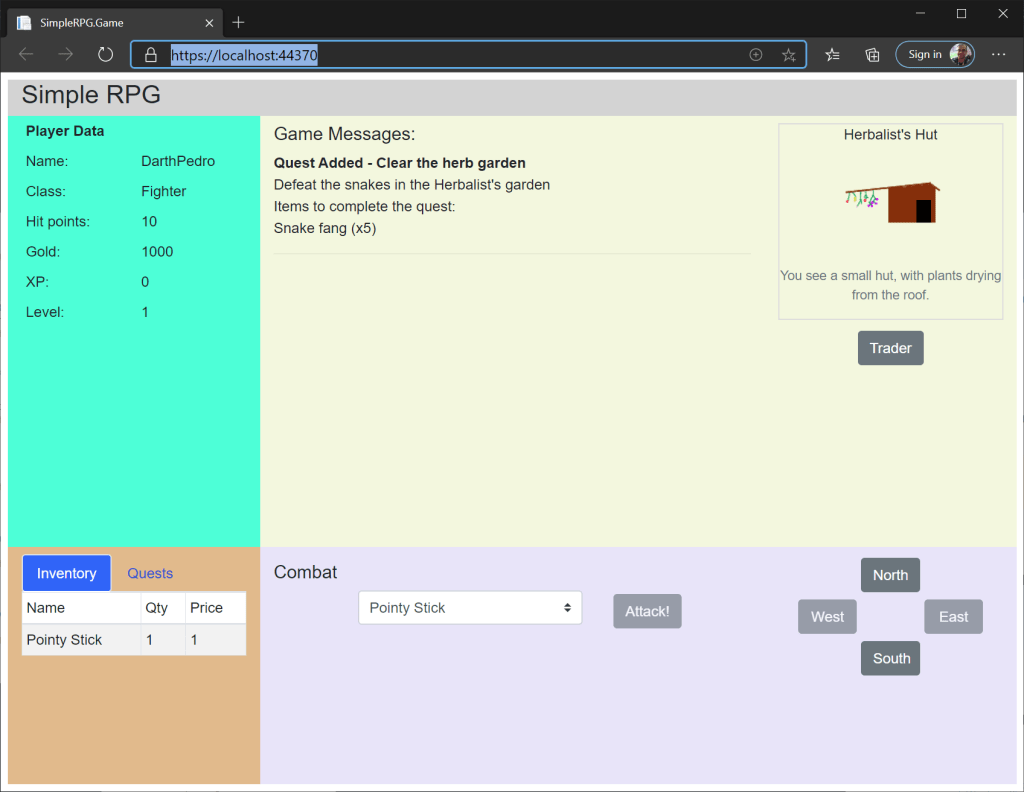Open the Trader button
1024x792 pixels.
[890, 348]
